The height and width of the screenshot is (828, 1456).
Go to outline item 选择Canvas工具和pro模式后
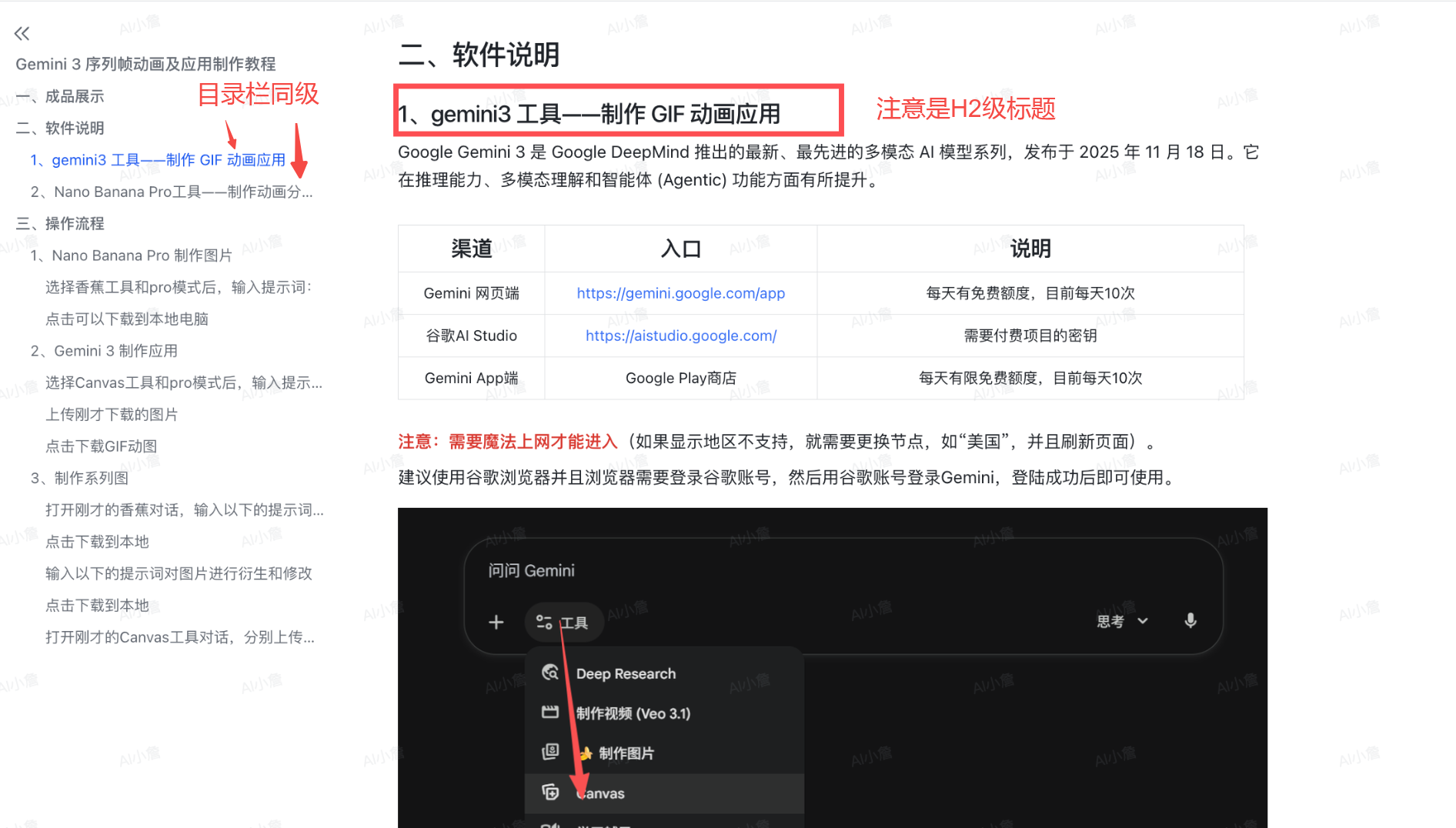click(184, 382)
